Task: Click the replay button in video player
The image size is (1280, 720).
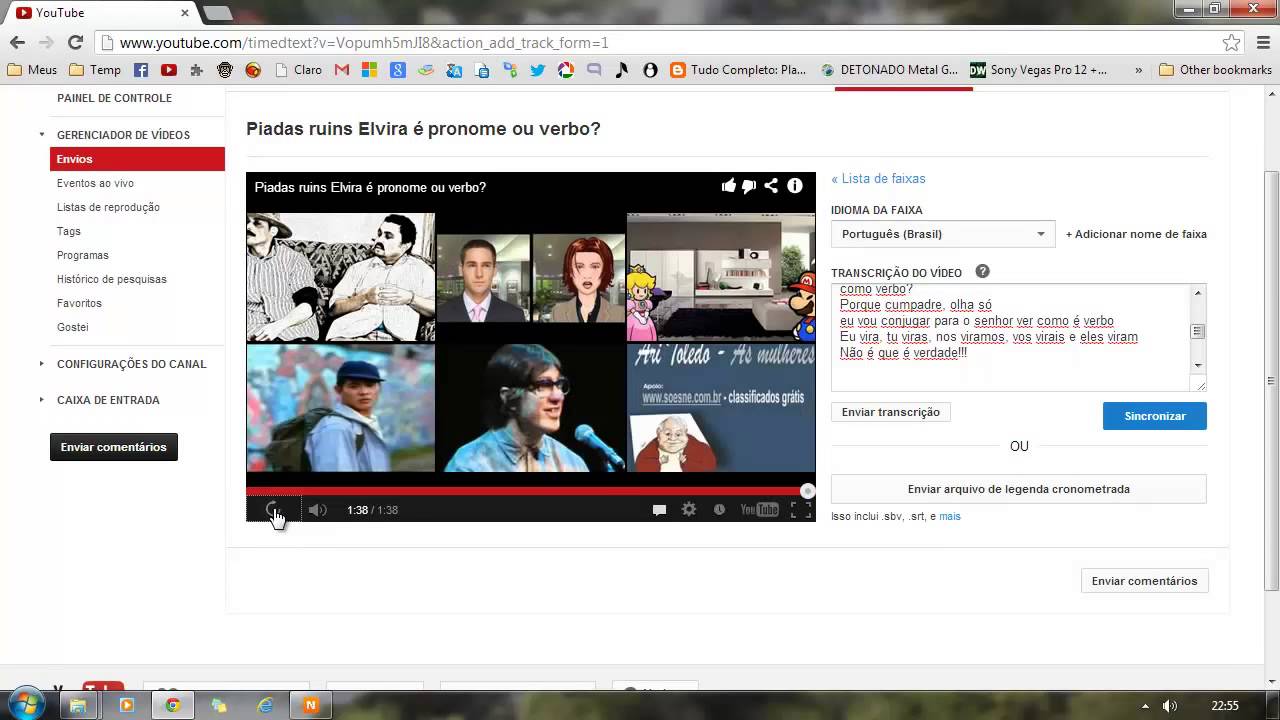Action: [x=273, y=510]
